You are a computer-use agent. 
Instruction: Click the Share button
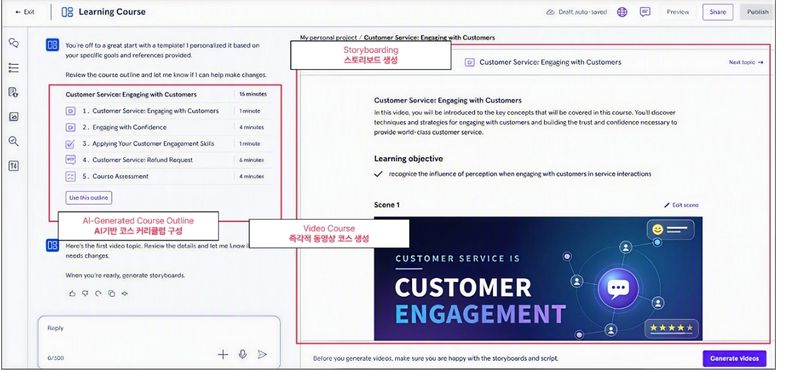[x=717, y=12]
